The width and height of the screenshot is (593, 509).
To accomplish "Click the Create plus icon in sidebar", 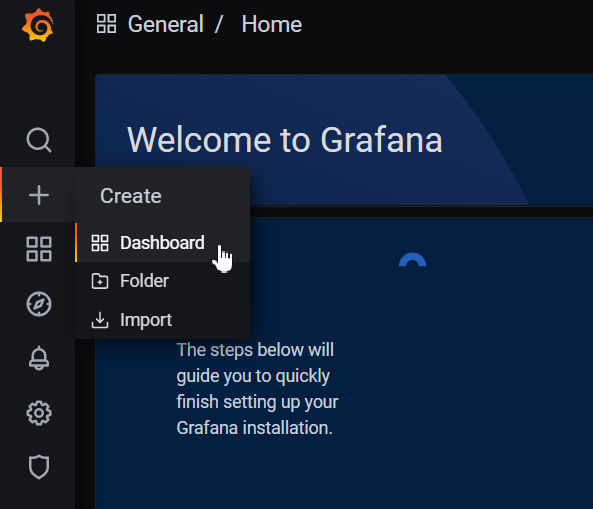I will pos(39,195).
